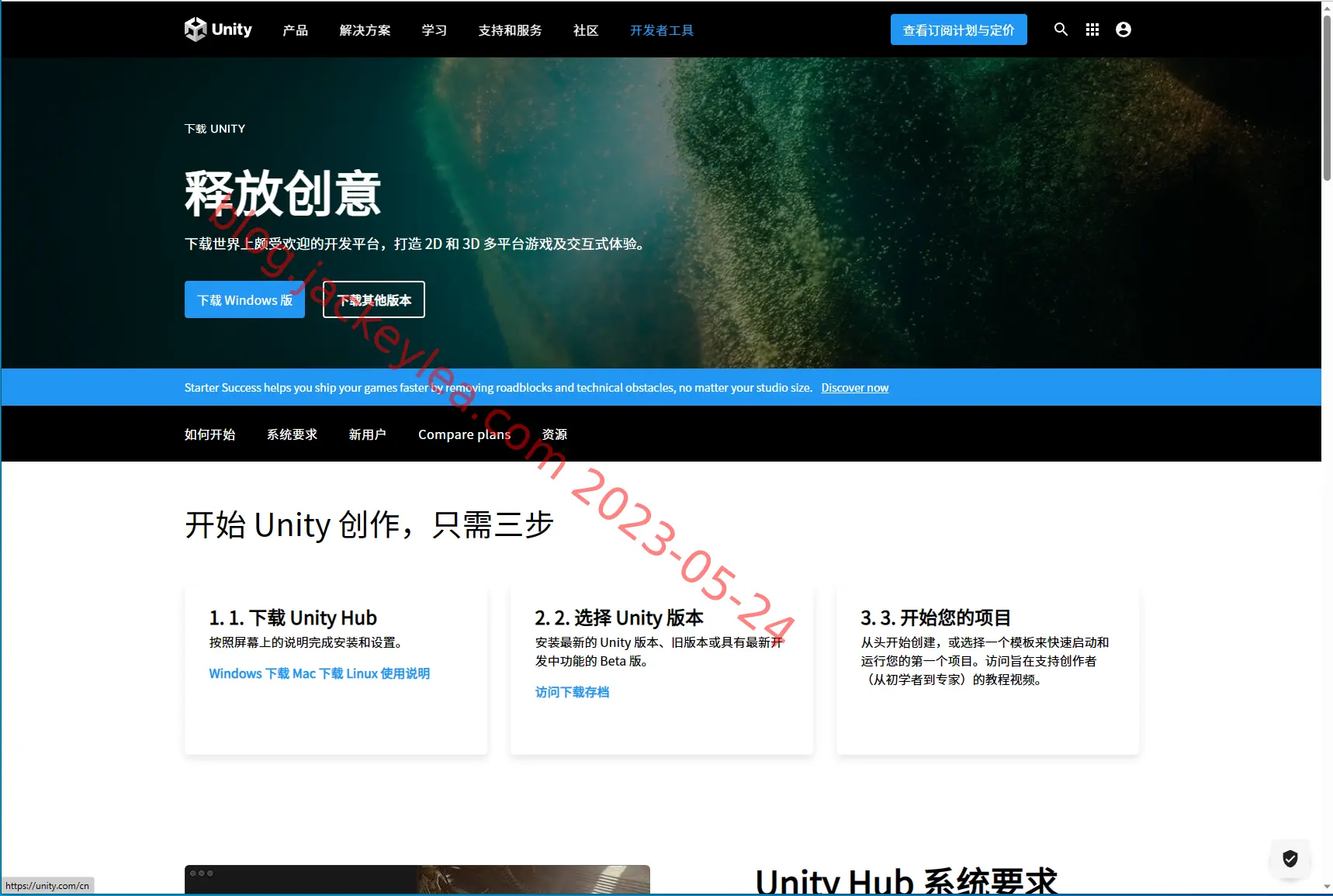
Task: Click heading 开始 Unity 创作，只需三步
Action: coord(369,525)
